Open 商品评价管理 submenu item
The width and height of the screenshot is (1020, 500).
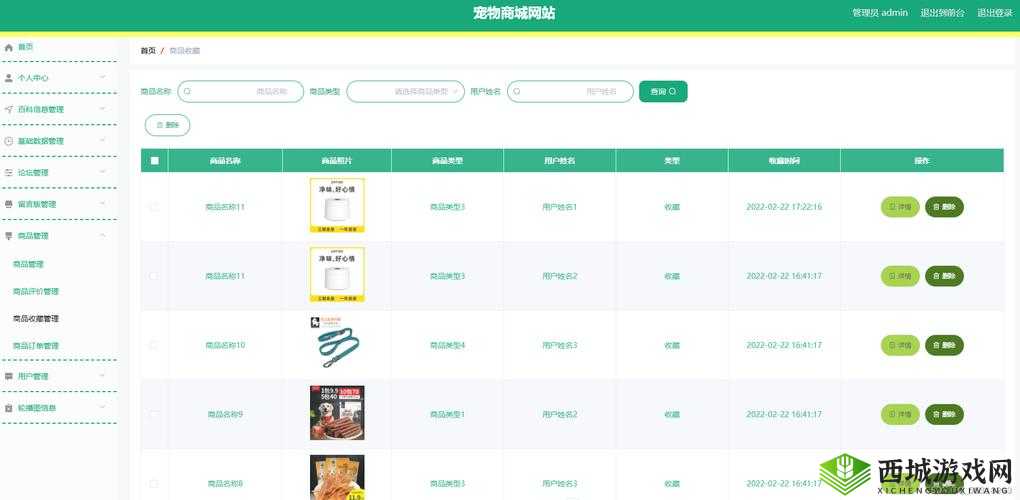pyautogui.click(x=36, y=292)
